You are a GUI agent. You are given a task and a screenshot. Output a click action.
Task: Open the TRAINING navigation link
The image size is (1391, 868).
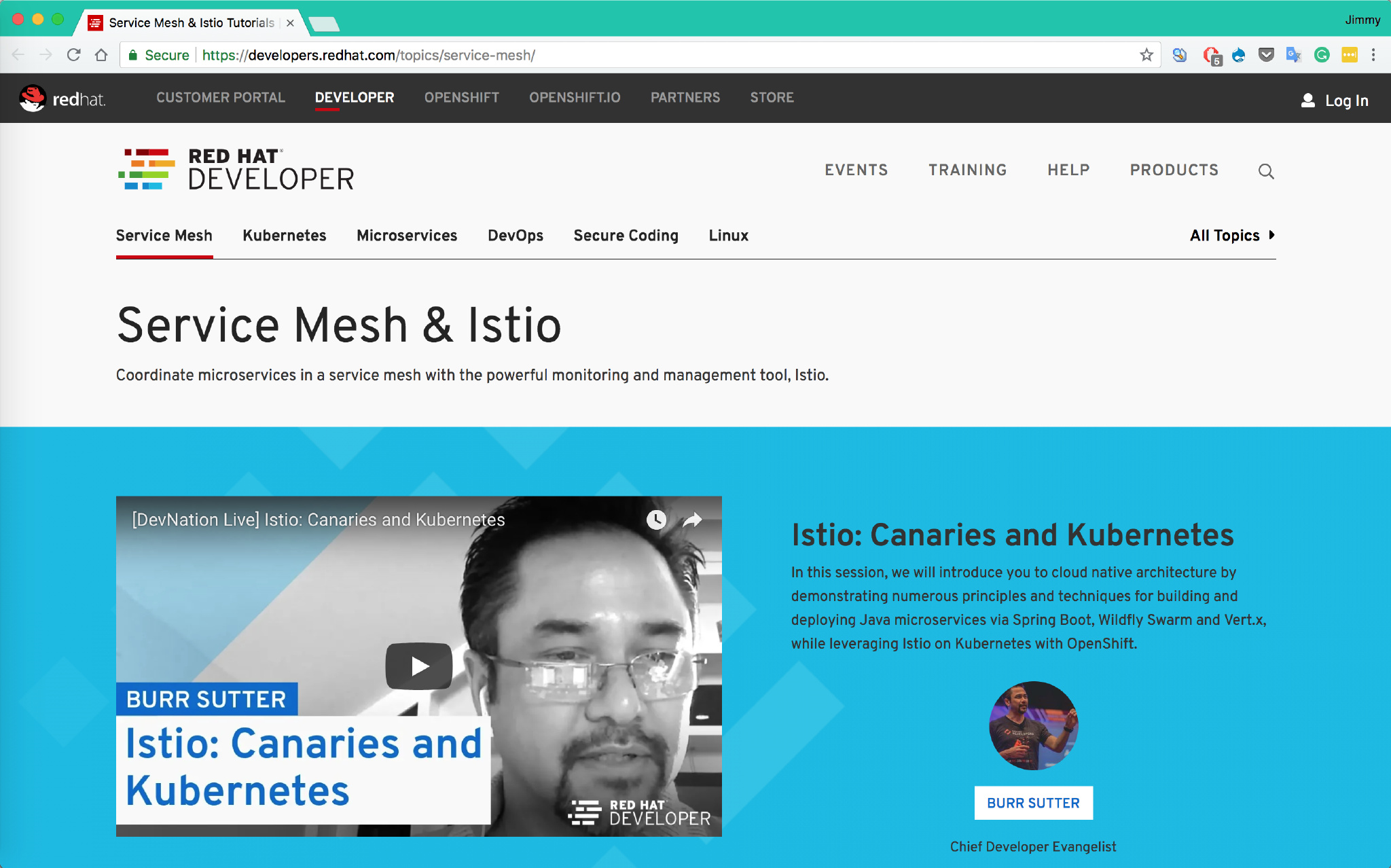pos(967,170)
